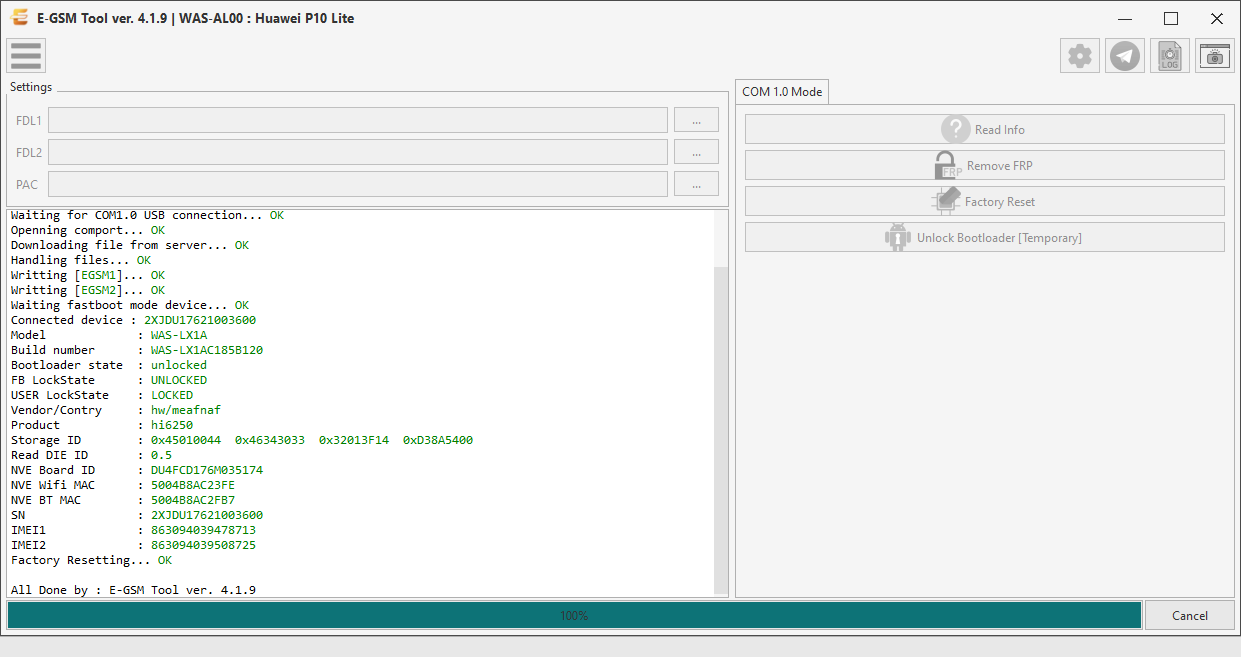Maximize the E-GSM Tool window
The height and width of the screenshot is (657, 1241).
1171,18
